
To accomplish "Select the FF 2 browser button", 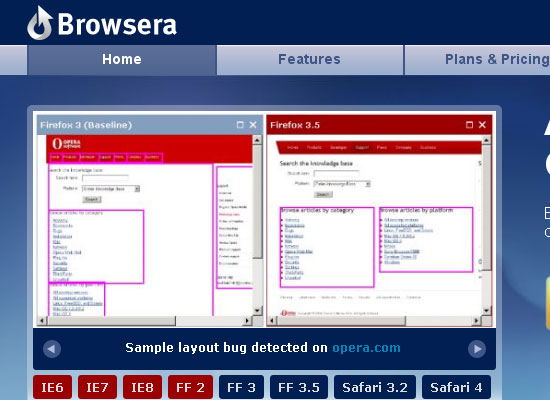I will pyautogui.click(x=190, y=387).
